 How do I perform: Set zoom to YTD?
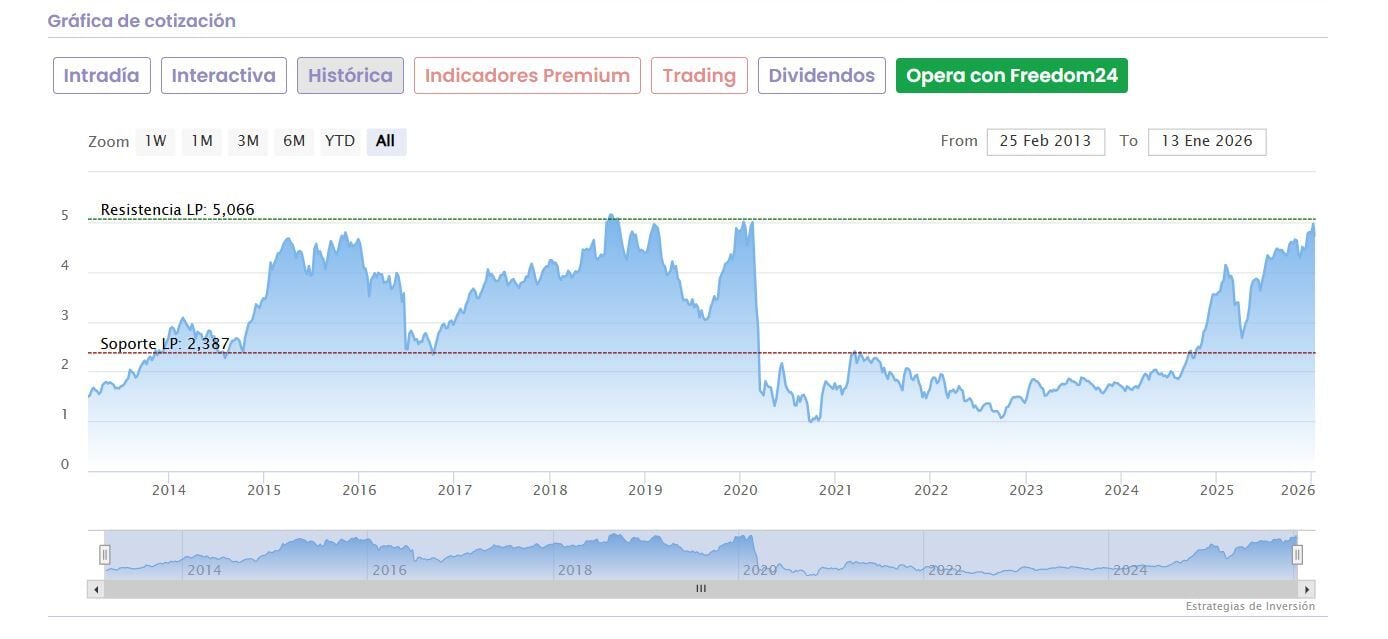coord(340,141)
